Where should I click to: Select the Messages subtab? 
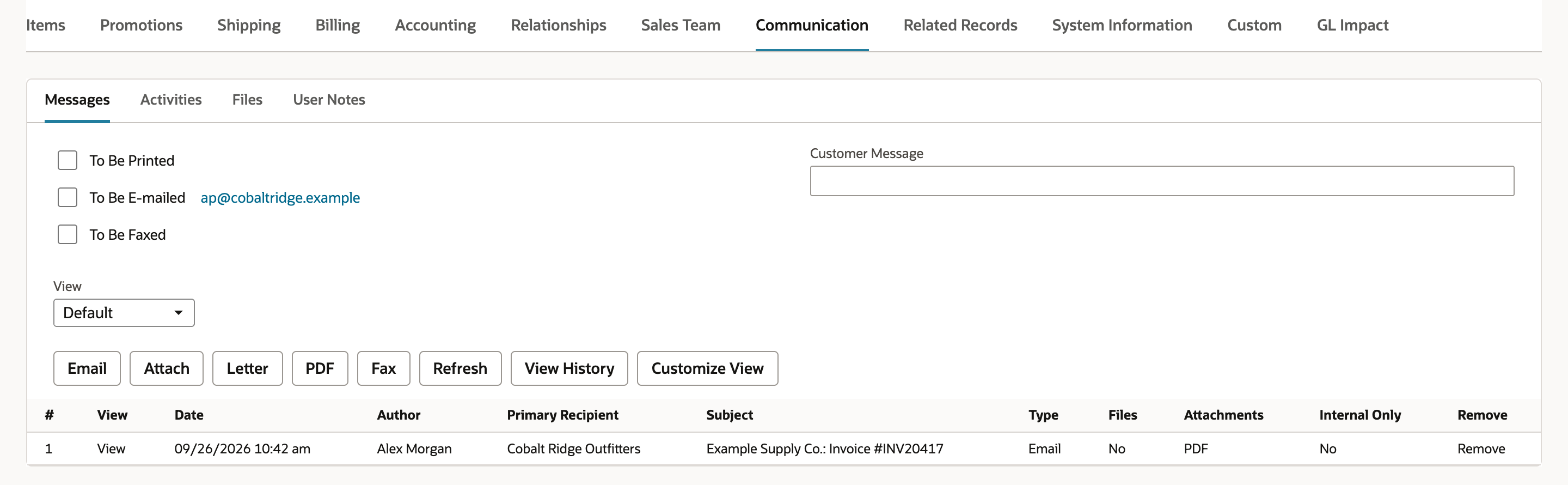[x=77, y=99]
